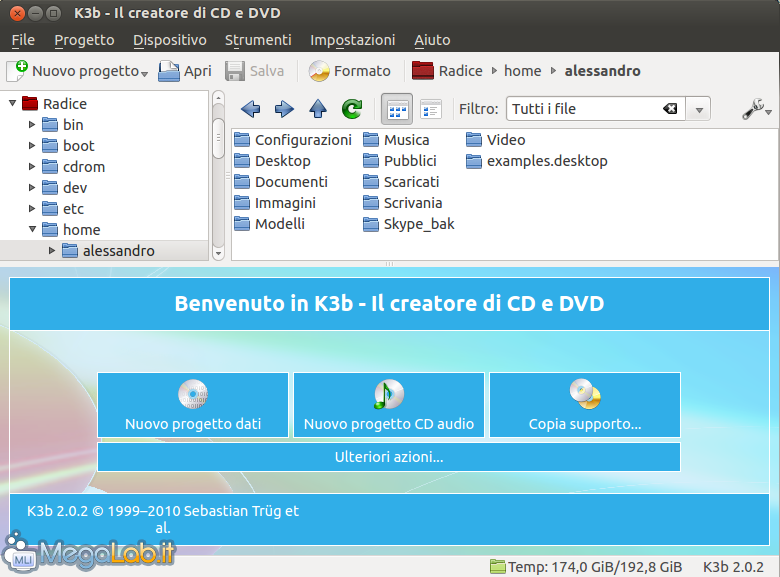This screenshot has width=780, height=577.
Task: Select the Documenti folder
Action: pos(281,182)
